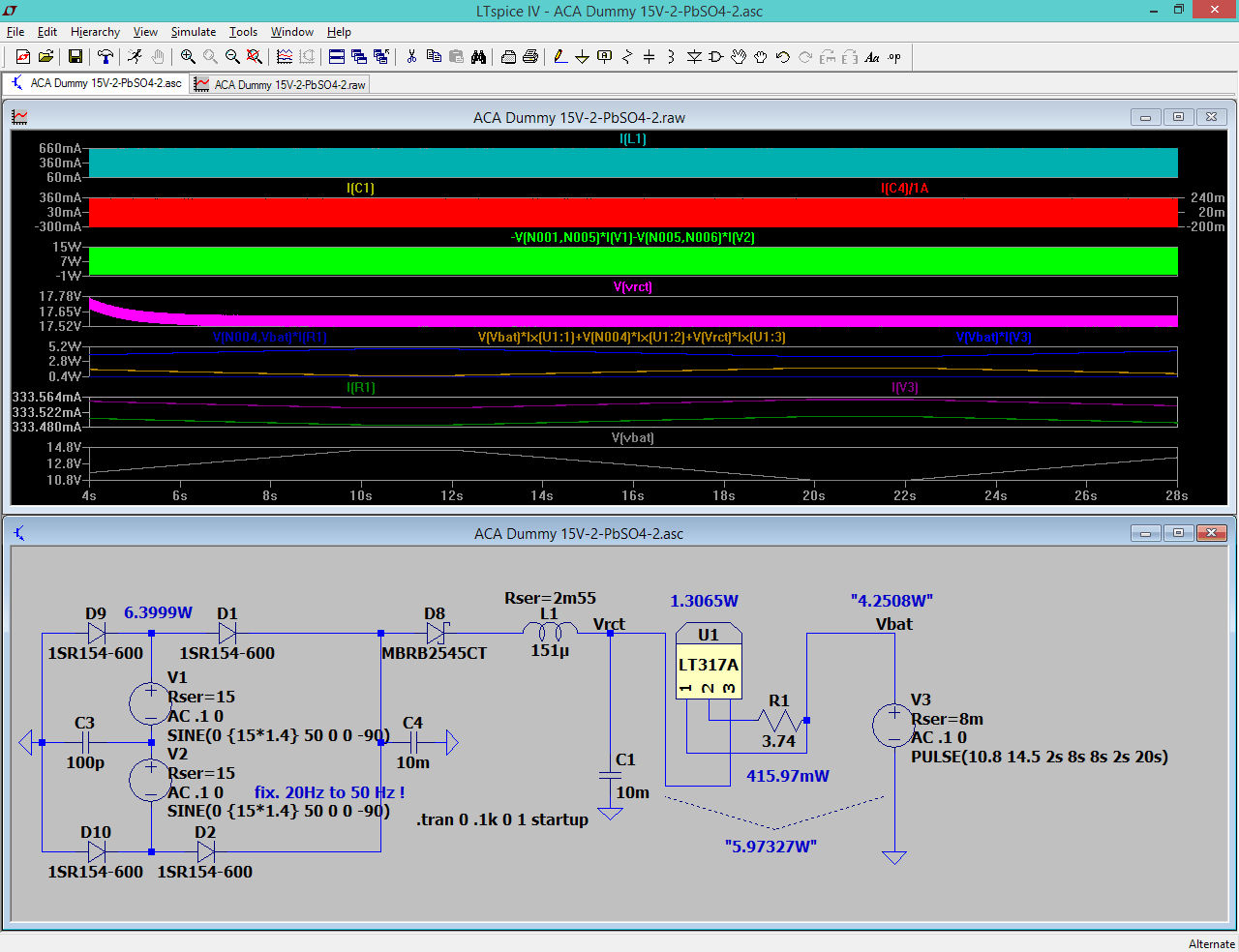Open the Hierarchy menu
Viewport: 1239px width, 952px height.
pyautogui.click(x=95, y=32)
